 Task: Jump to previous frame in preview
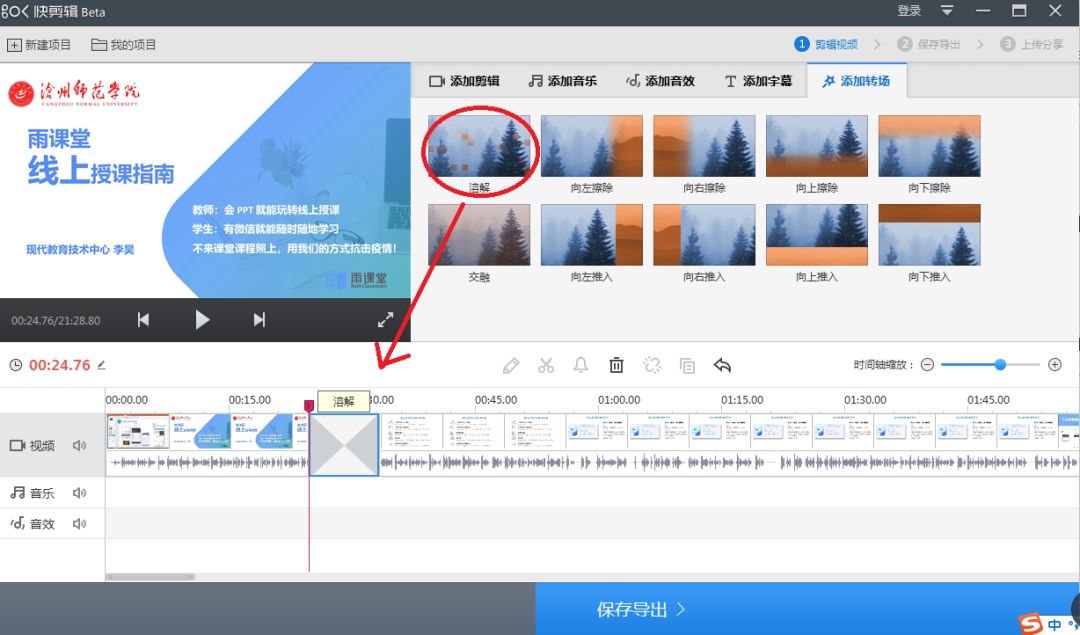coord(143,320)
